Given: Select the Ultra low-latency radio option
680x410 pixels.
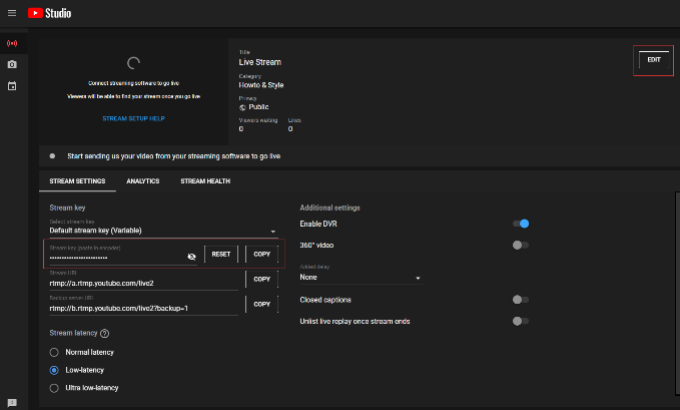Looking at the screenshot, I should coord(55,387).
